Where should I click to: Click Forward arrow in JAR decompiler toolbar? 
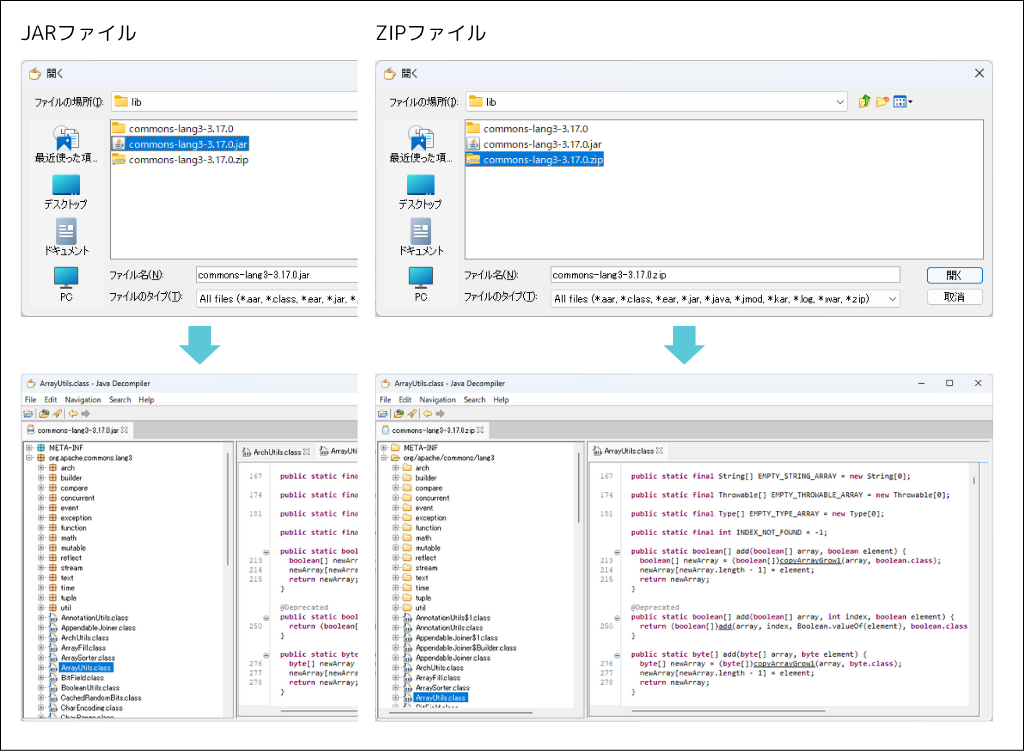click(x=86, y=413)
